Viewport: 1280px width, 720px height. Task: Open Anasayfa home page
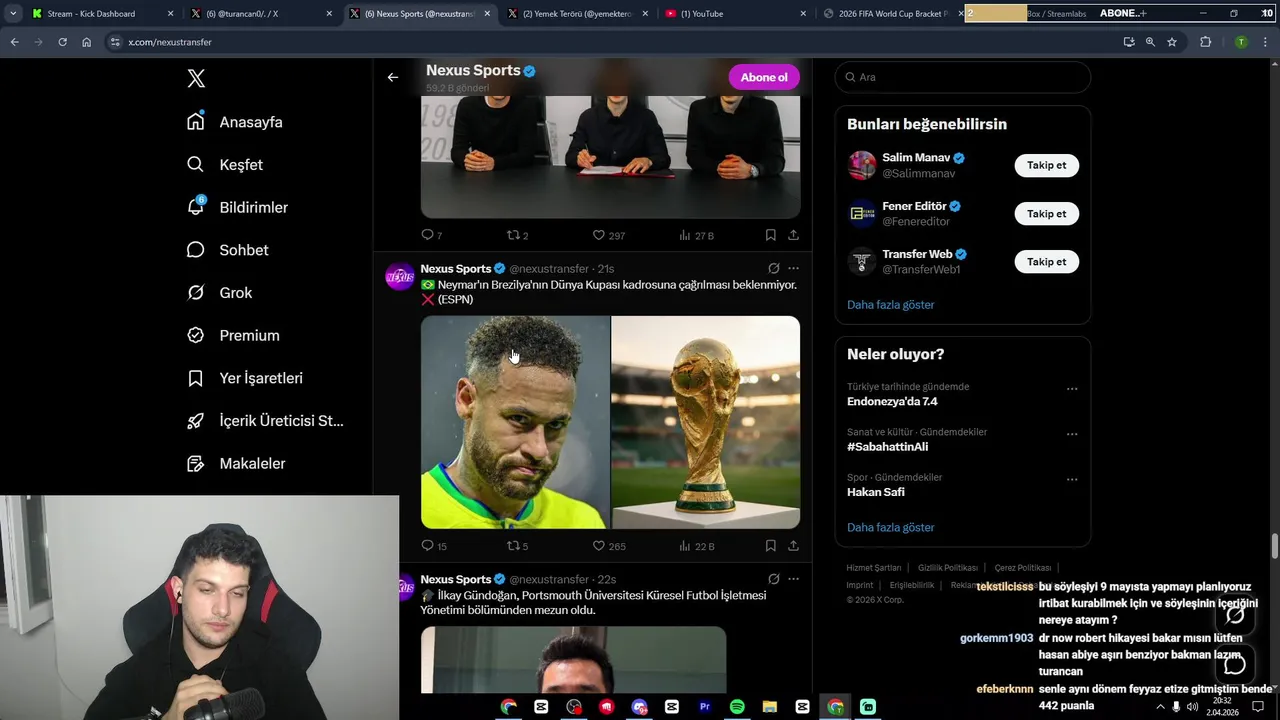[235, 122]
